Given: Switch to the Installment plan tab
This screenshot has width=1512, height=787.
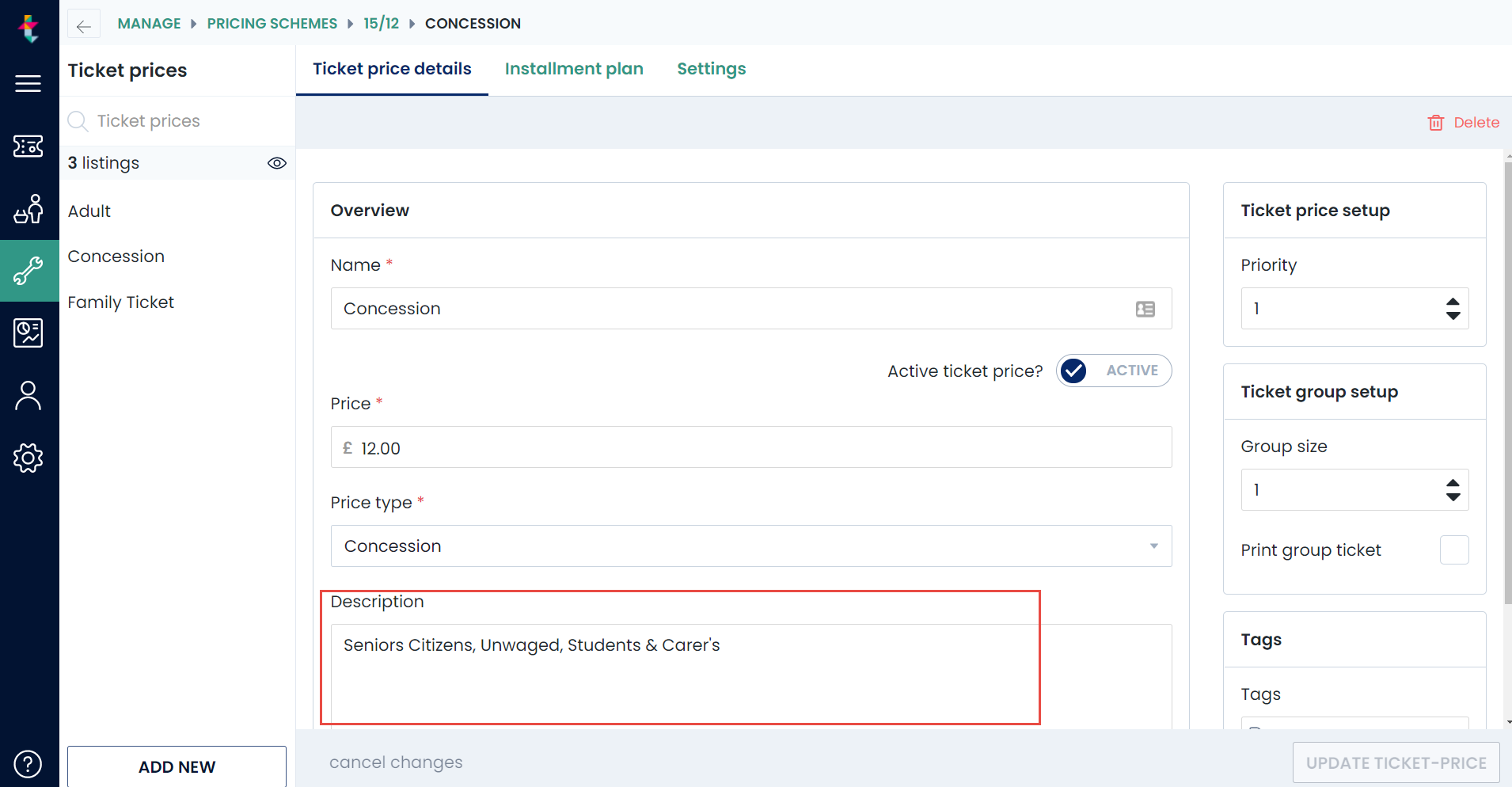Looking at the screenshot, I should click(574, 69).
